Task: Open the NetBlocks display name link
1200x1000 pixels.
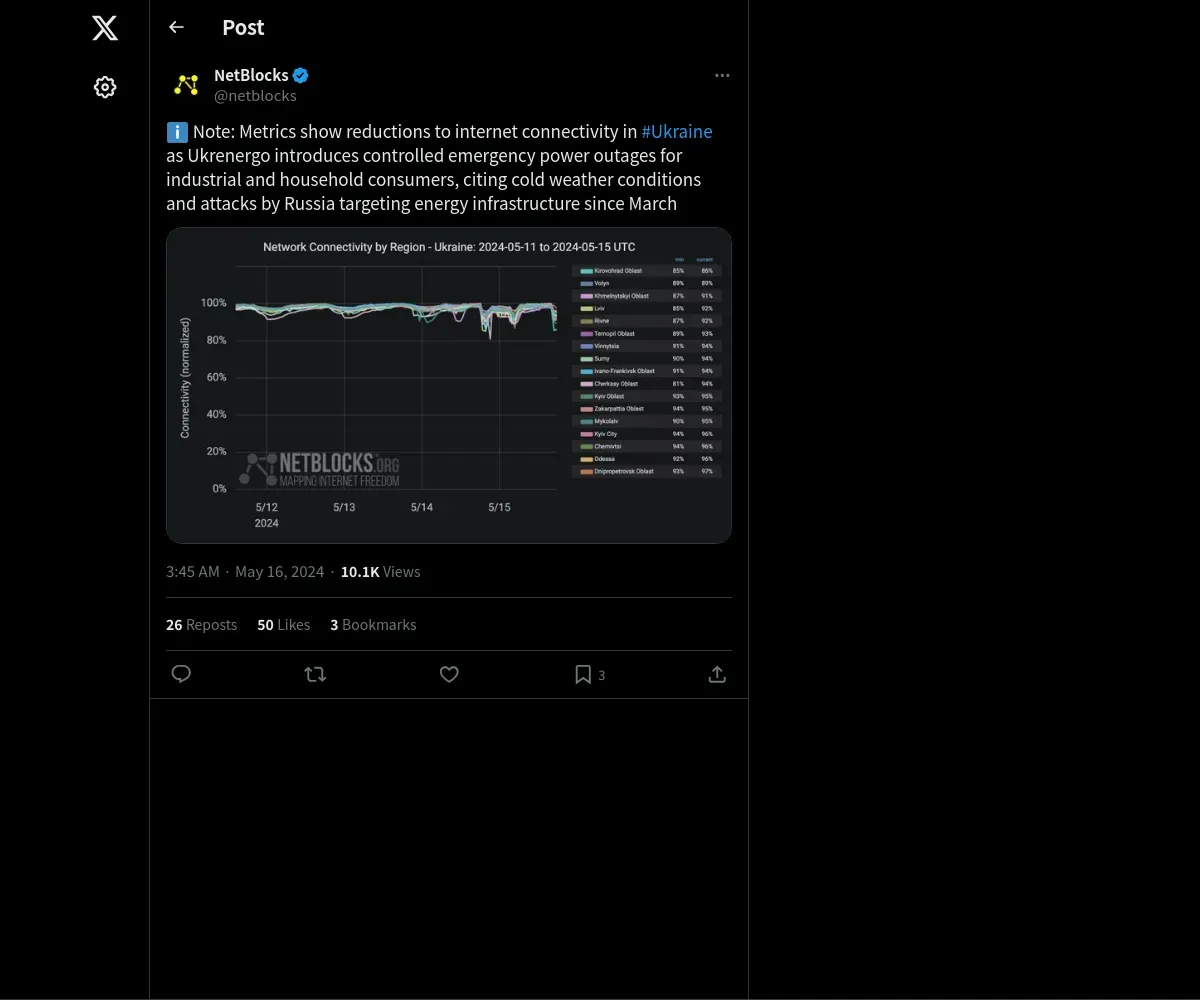Action: click(x=251, y=75)
